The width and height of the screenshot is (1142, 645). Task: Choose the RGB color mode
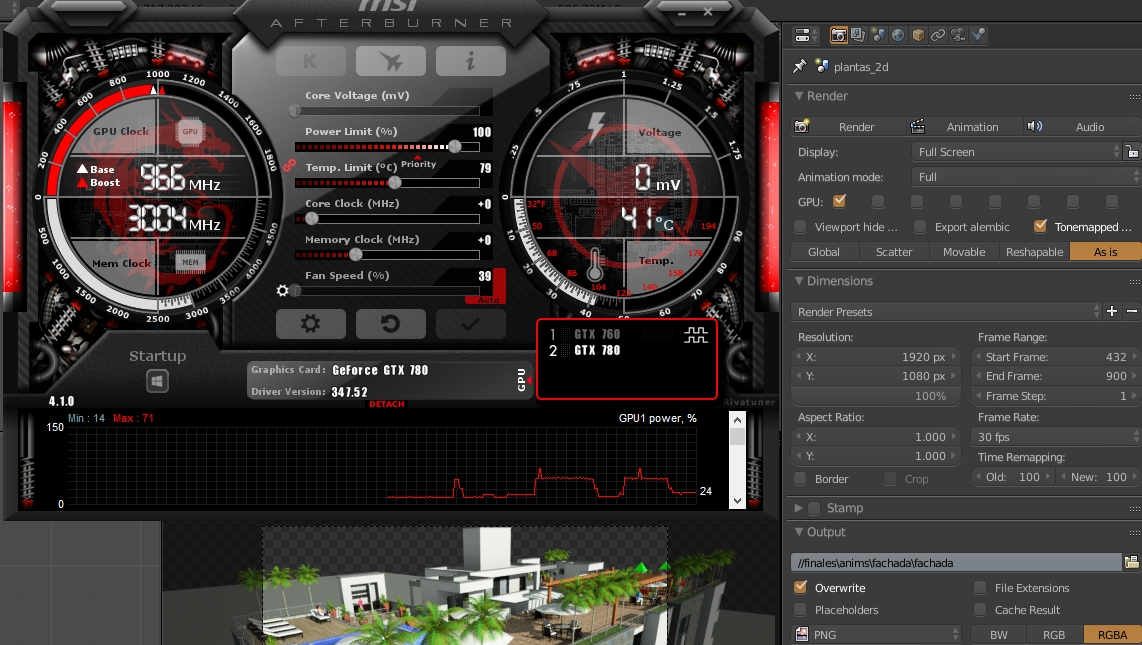(x=1054, y=634)
